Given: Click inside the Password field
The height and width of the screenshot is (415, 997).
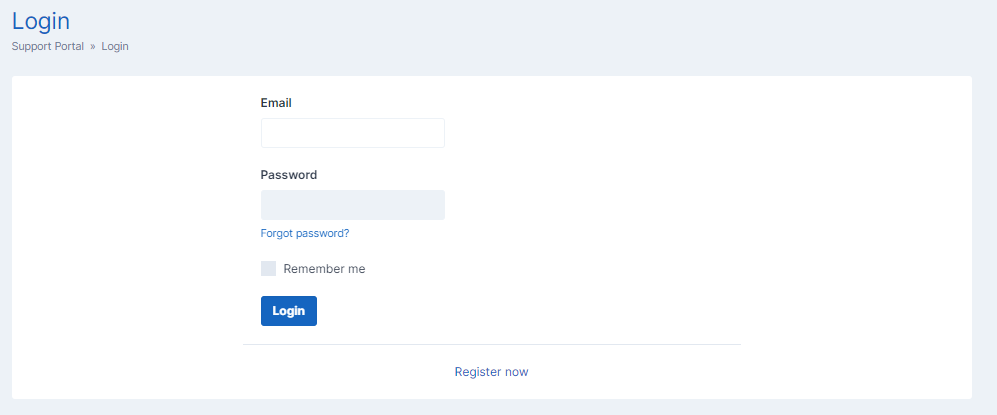Looking at the screenshot, I should [x=352, y=205].
